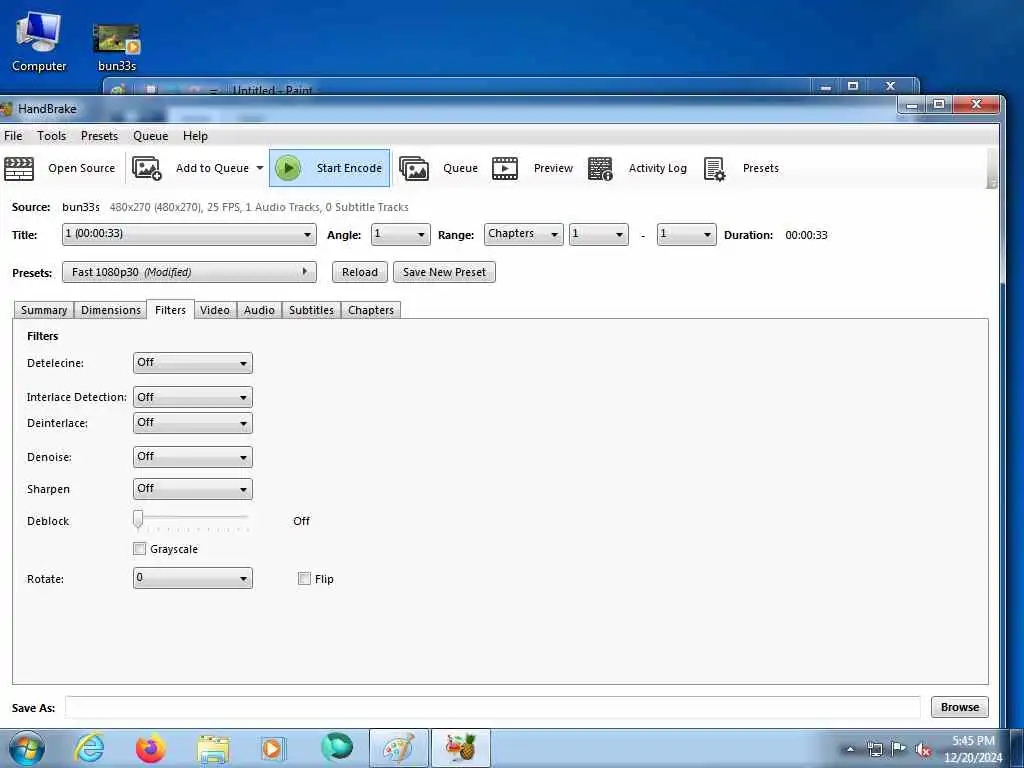The height and width of the screenshot is (768, 1024).
Task: Click Save New Preset button
Action: point(444,272)
